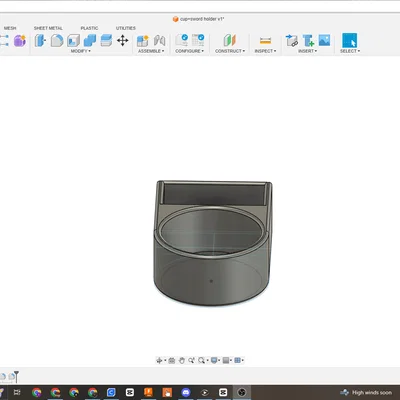Select the Combine tool
The image size is (400, 400).
(90, 41)
